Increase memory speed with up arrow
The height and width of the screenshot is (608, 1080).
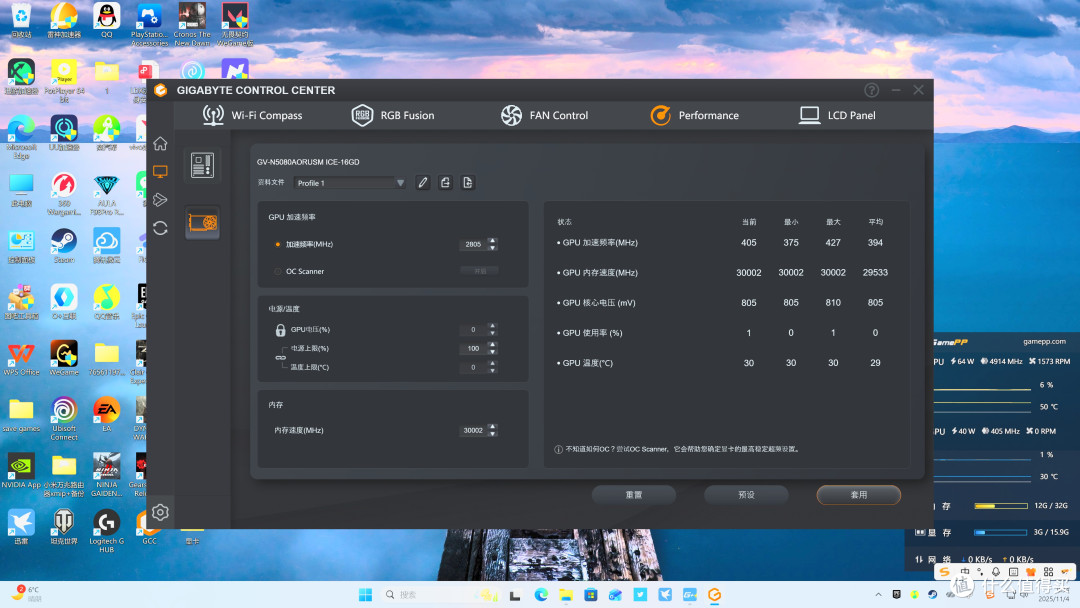click(492, 427)
